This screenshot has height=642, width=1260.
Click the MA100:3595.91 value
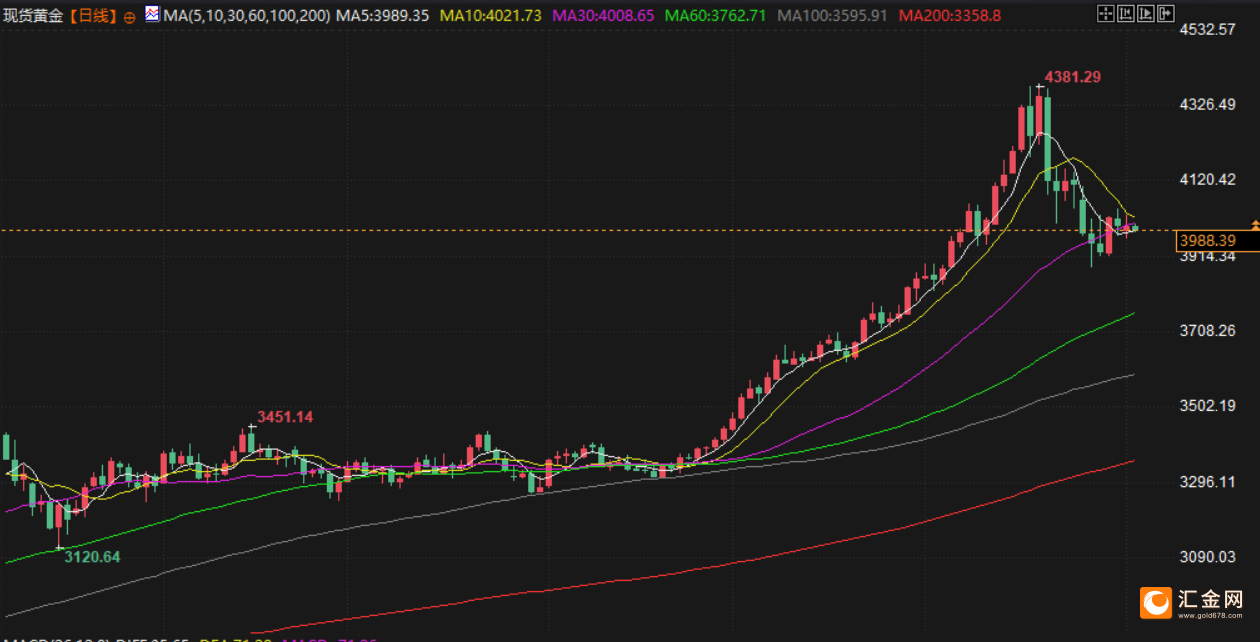pyautogui.click(x=832, y=16)
